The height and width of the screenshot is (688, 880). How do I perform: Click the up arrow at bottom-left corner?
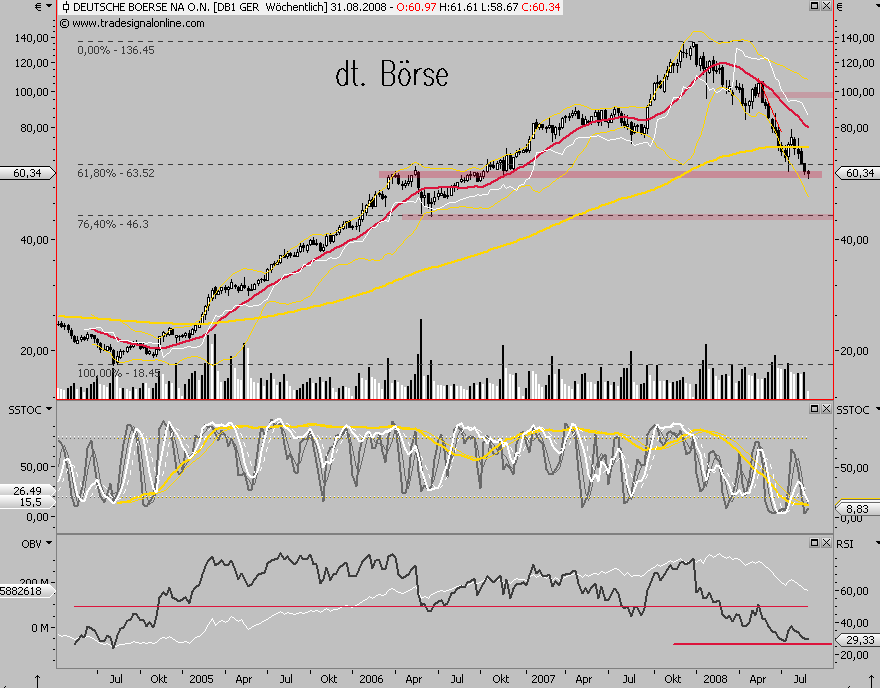pos(37,681)
